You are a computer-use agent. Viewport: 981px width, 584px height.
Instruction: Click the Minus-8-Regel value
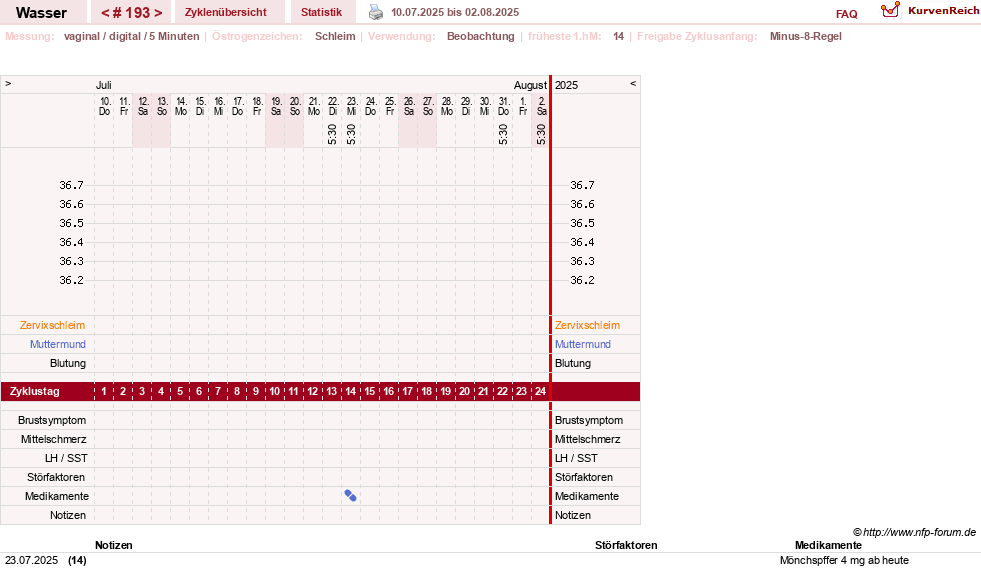point(806,36)
